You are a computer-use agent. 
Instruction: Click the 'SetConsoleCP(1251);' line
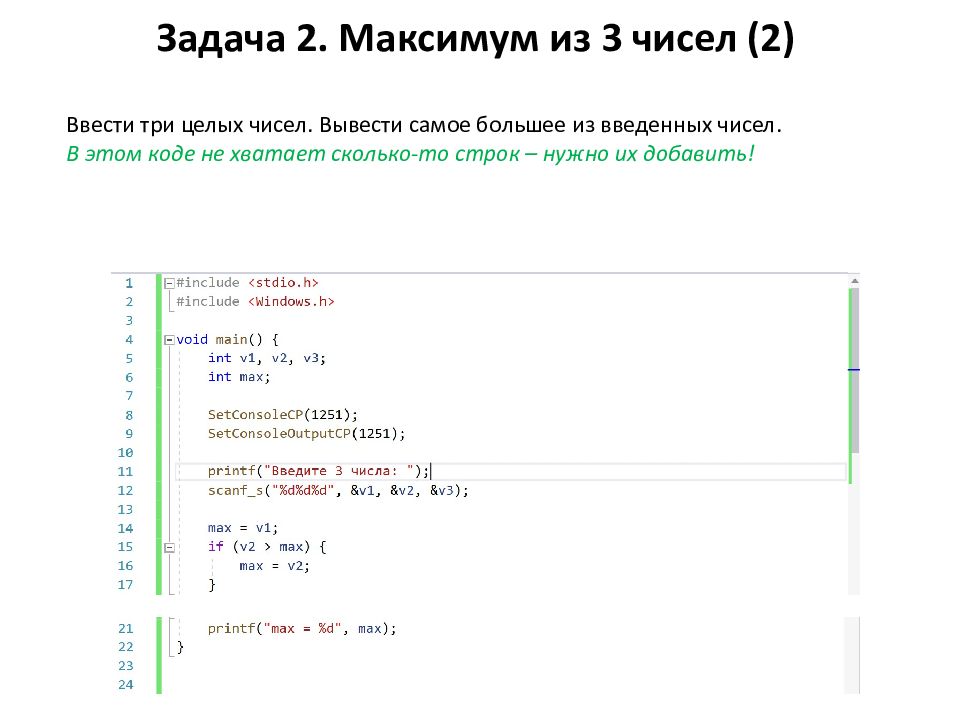[x=283, y=414]
